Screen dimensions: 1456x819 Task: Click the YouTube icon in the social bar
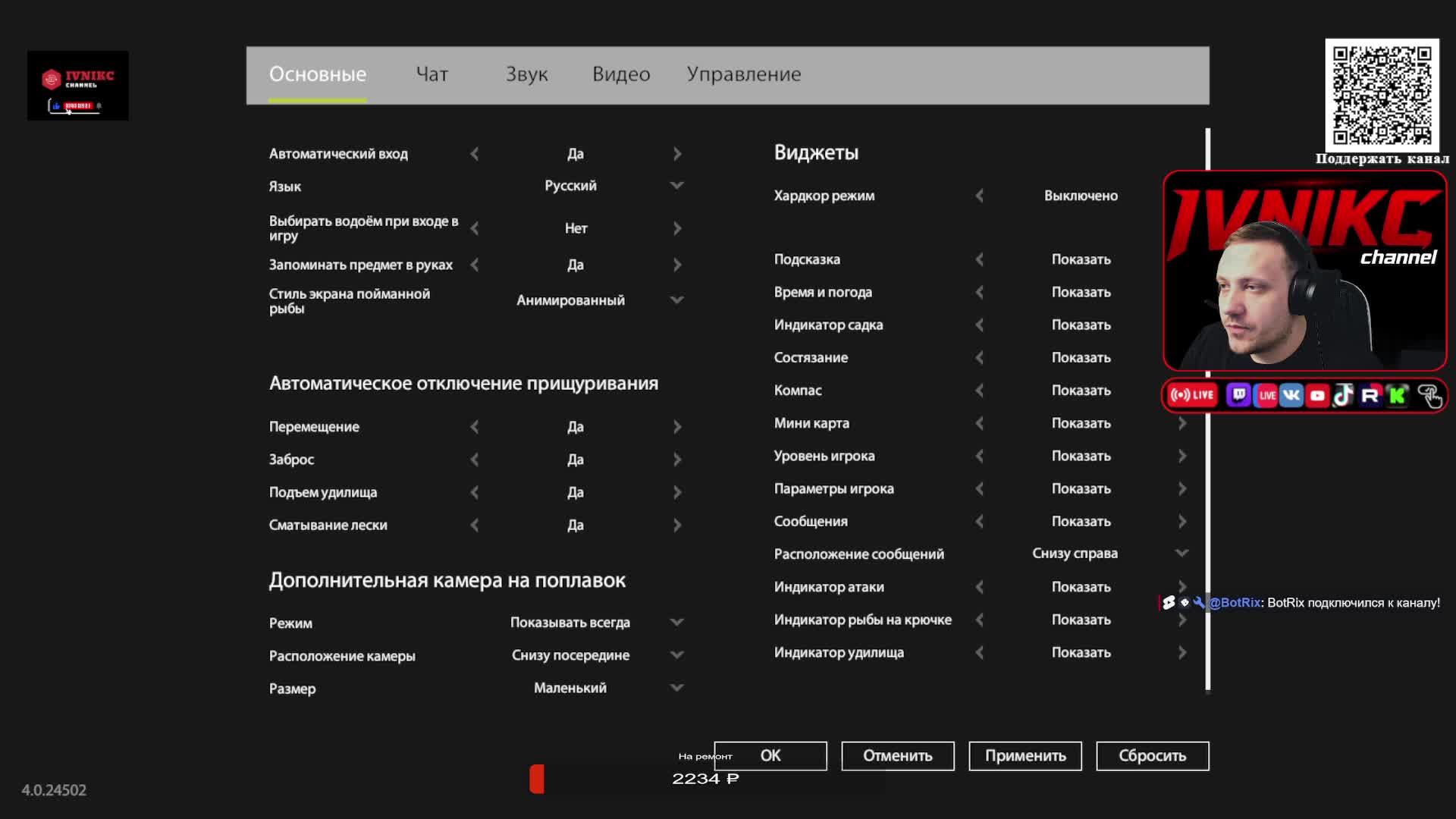1318,395
